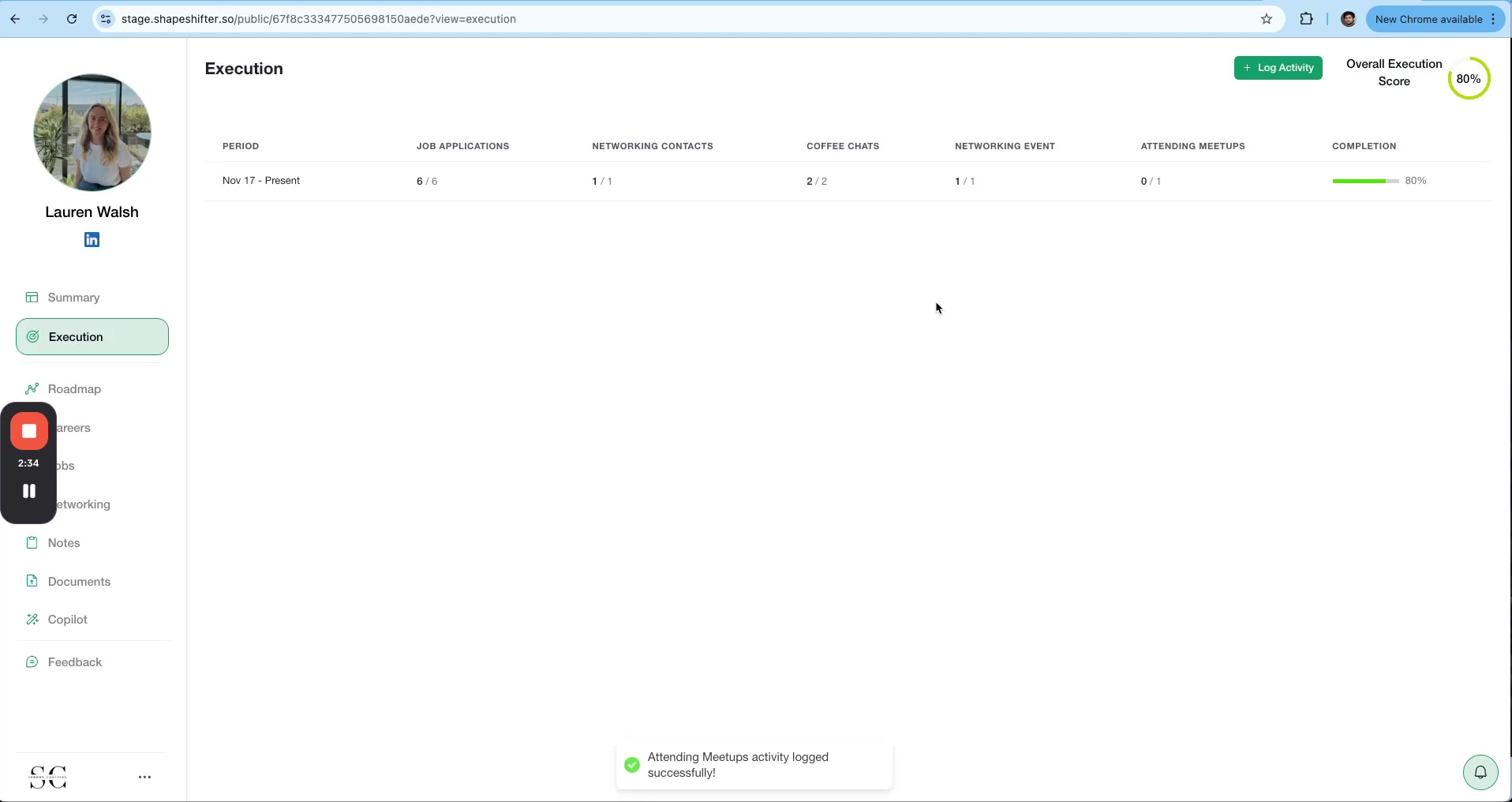
Task: Open the Extensions dropdown in the toolbar
Action: coord(1306,19)
